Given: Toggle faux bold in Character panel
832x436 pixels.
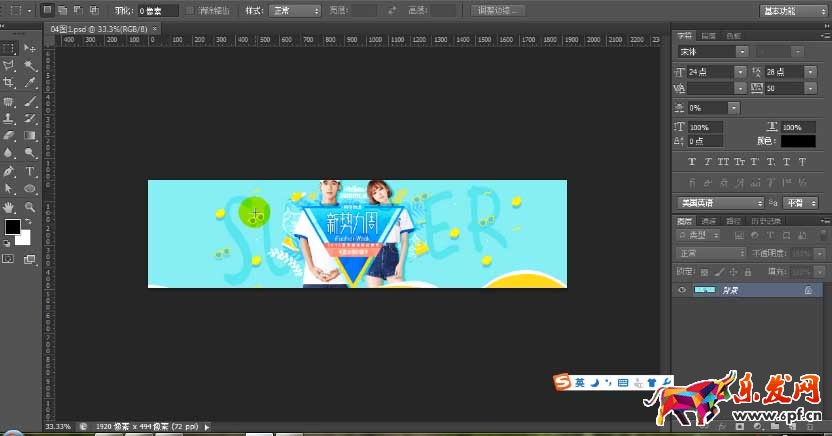Looking at the screenshot, I should coord(692,161).
